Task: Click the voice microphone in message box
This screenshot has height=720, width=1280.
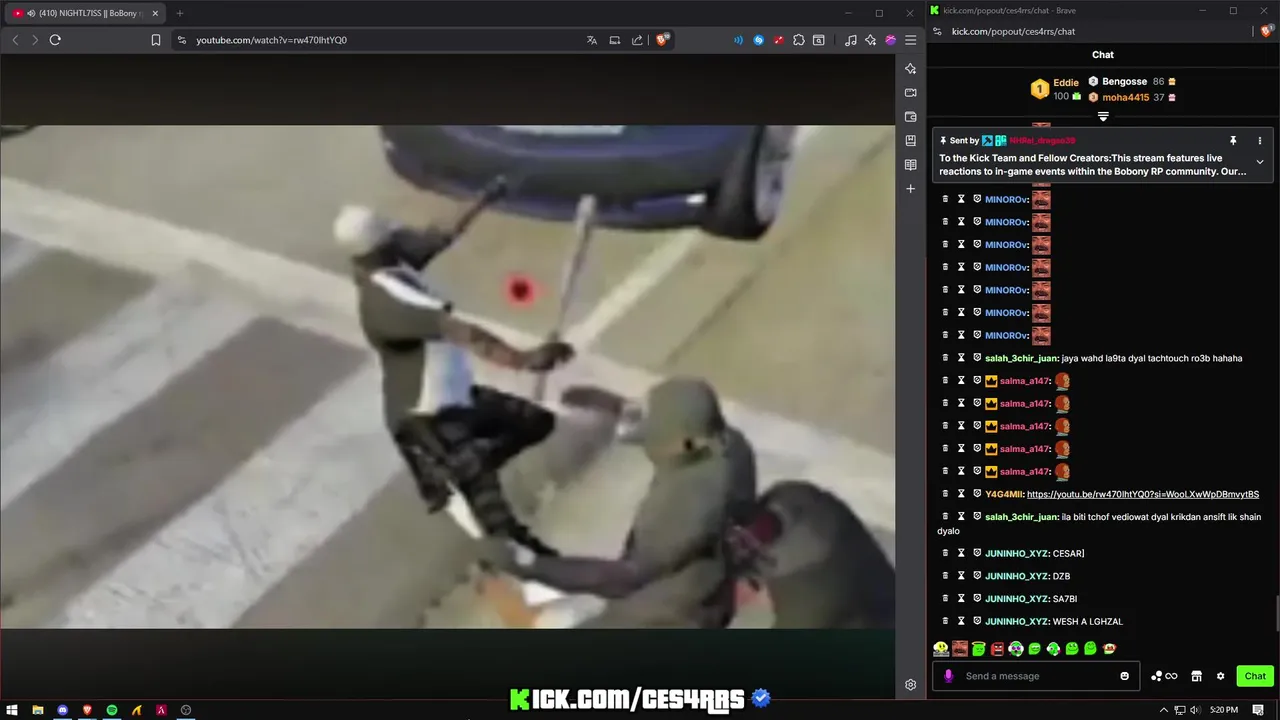Action: click(948, 676)
